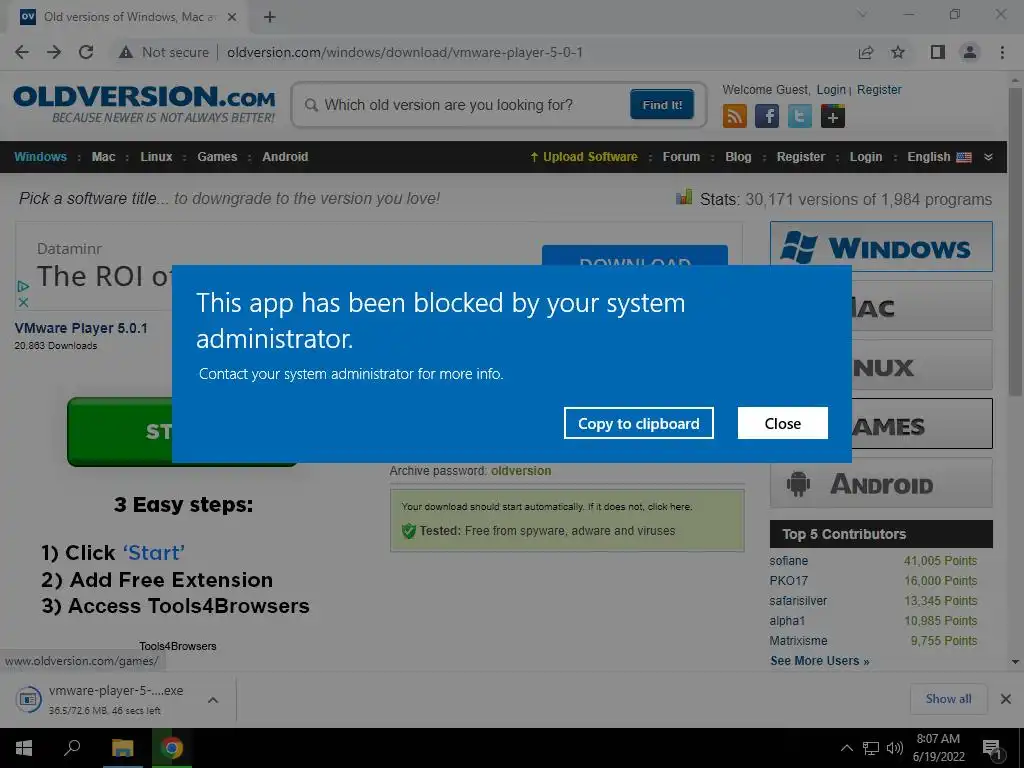1024x768 pixels.
Task: Click the address bar URL
Action: click(405, 52)
